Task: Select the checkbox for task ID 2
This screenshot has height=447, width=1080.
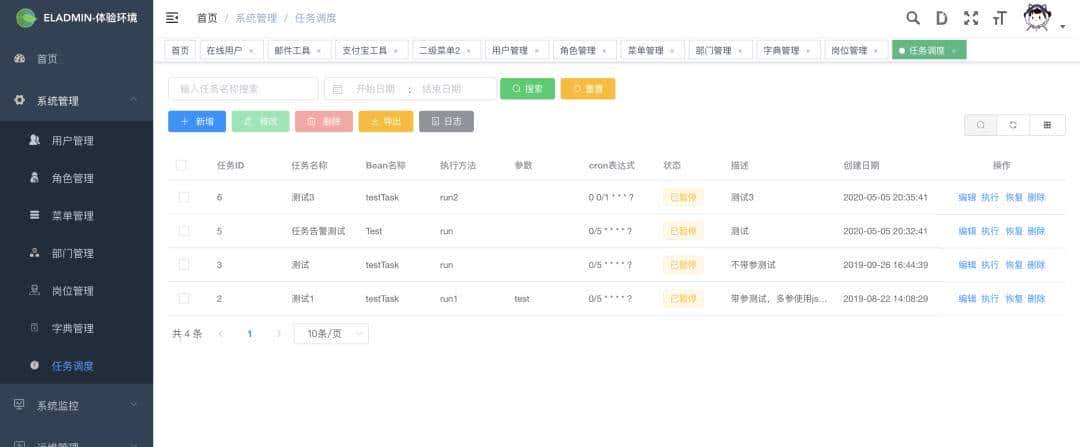Action: [184, 298]
